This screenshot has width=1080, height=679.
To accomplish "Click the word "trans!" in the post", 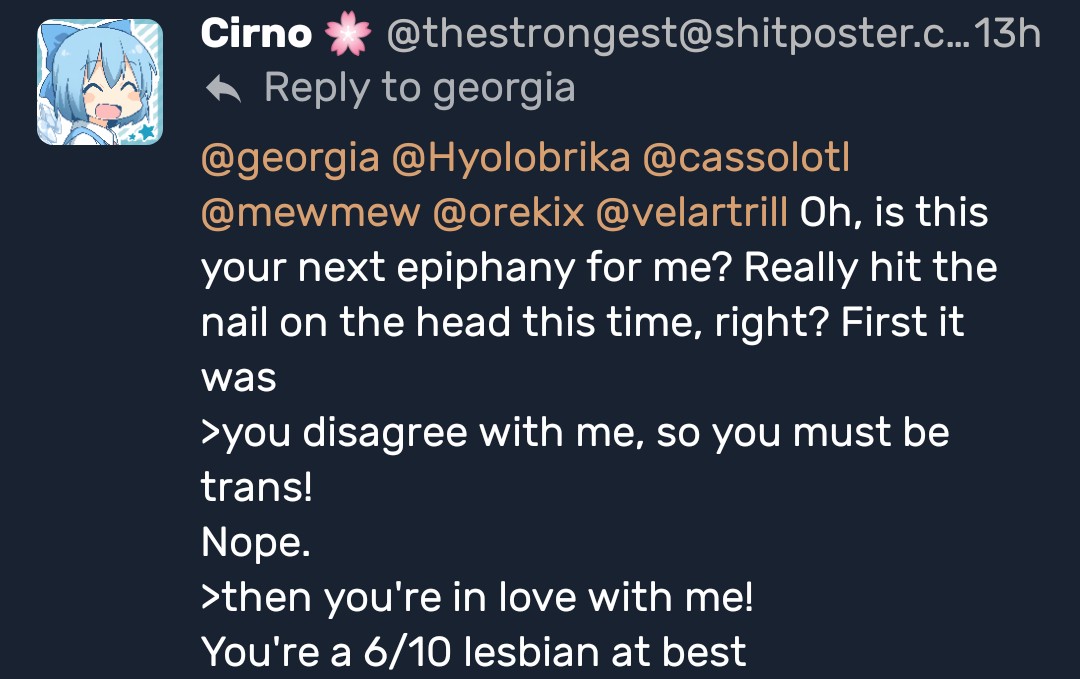I will pos(257,488).
